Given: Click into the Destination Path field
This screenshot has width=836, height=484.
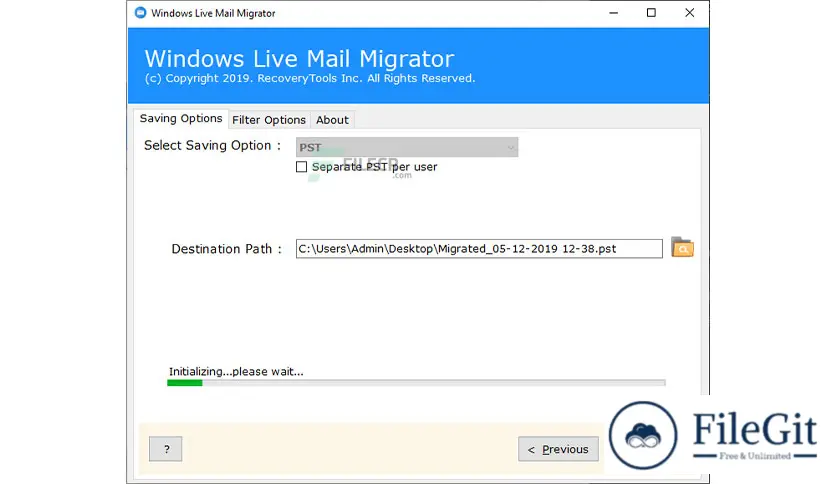Looking at the screenshot, I should pos(479,249).
